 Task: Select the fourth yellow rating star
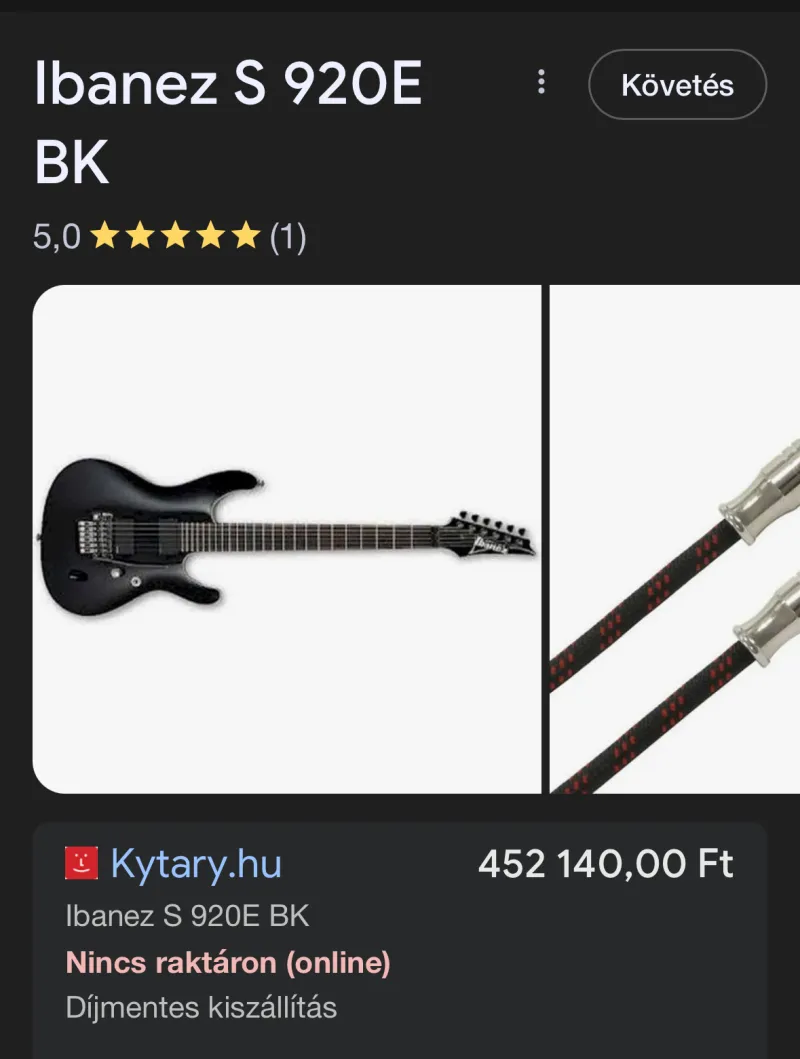pos(210,236)
